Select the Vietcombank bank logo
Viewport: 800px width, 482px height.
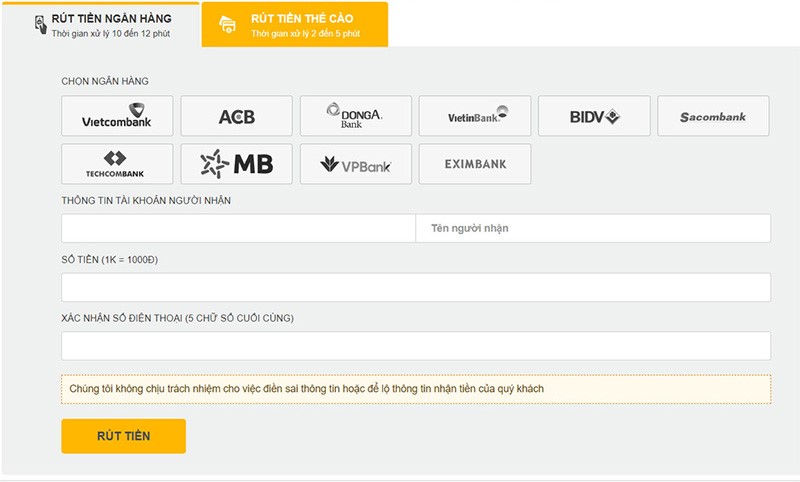click(x=117, y=116)
